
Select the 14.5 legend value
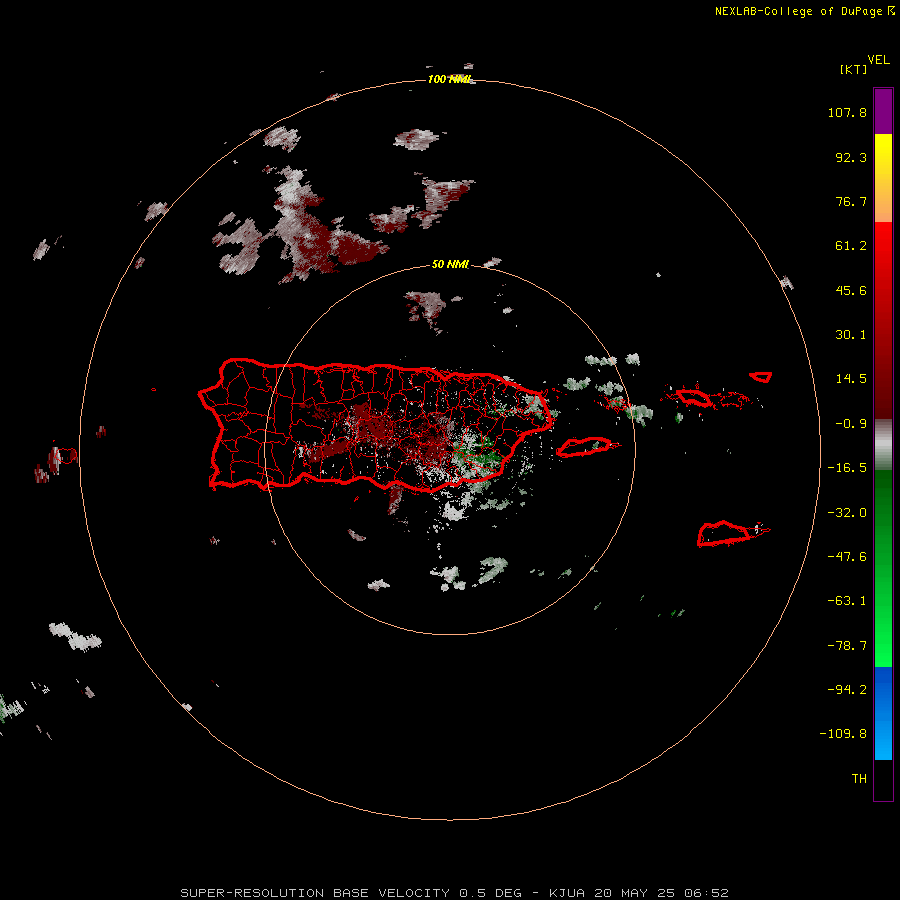pos(851,379)
